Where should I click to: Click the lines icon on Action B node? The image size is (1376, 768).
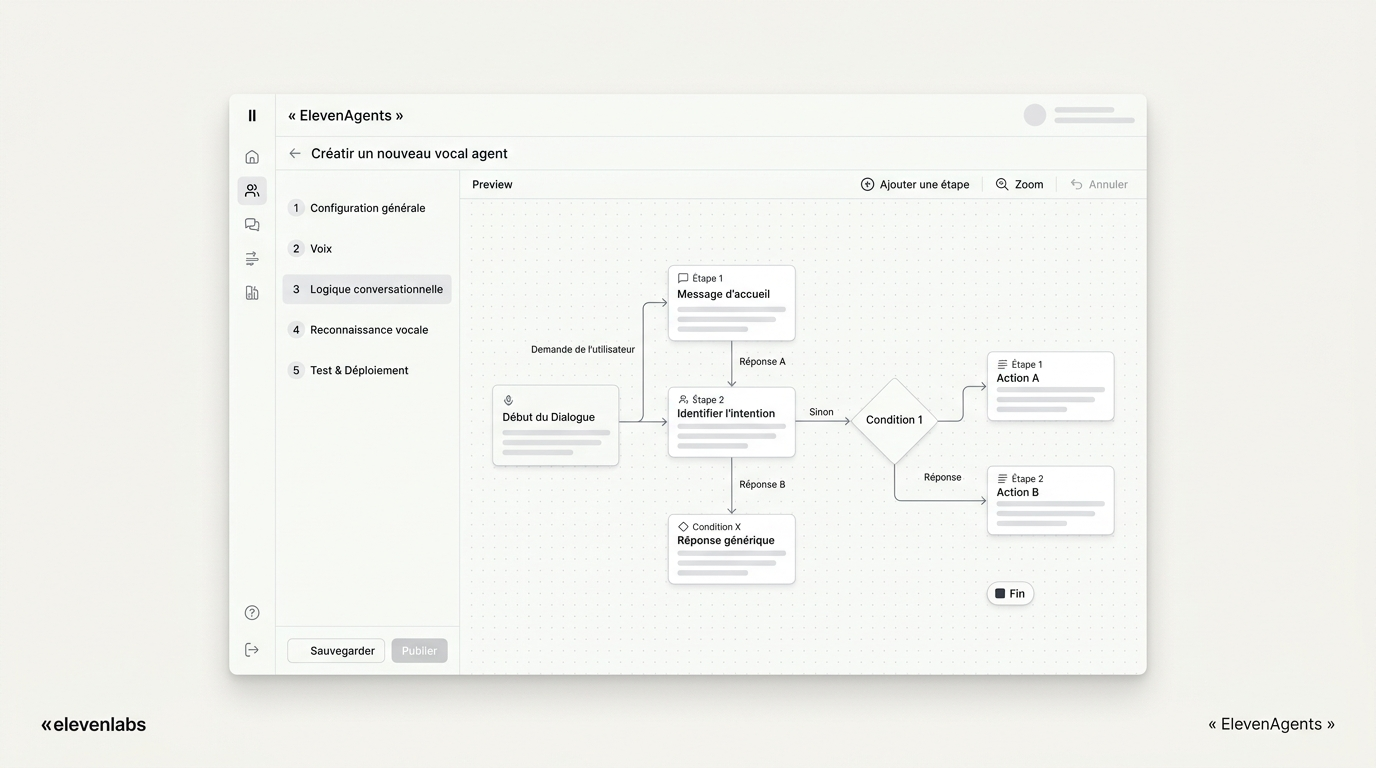click(1002, 479)
